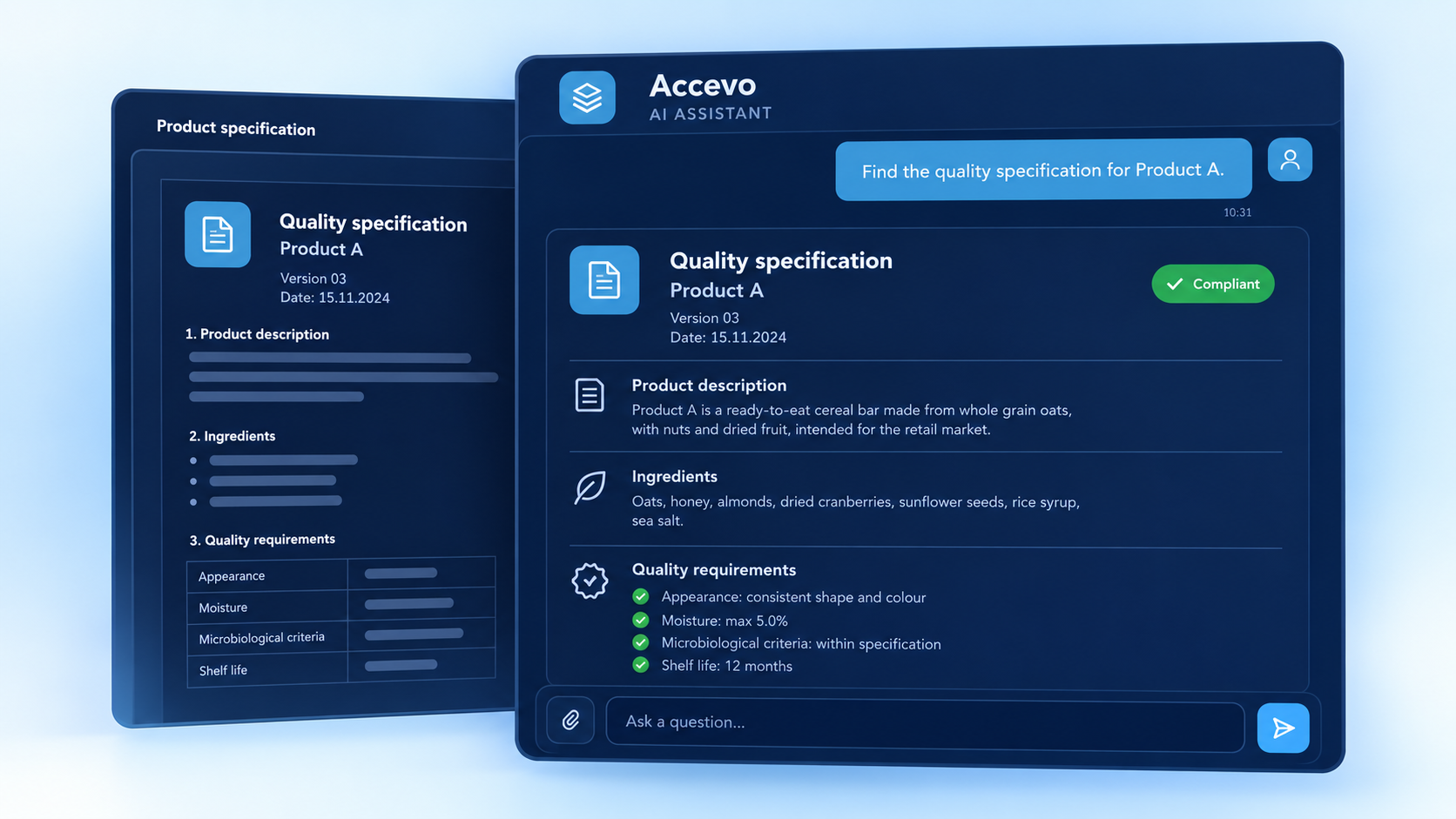1456x819 pixels.
Task: Click the Product description lined-page icon
Action: [590, 395]
